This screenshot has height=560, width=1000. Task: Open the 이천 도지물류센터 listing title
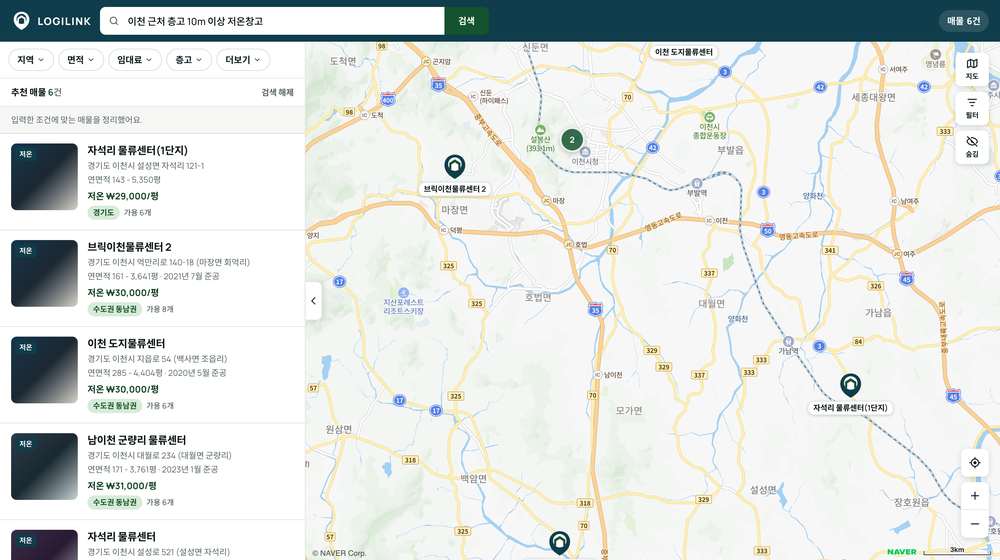126,343
